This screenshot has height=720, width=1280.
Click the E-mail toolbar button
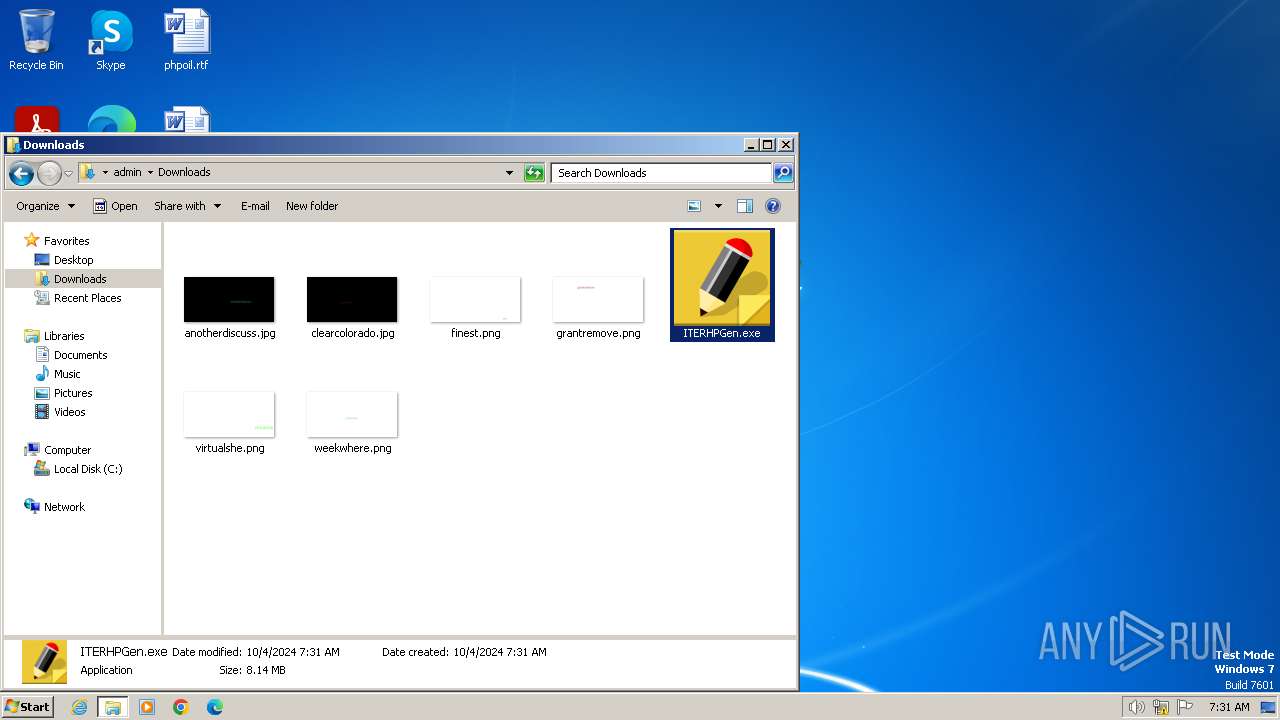[255, 206]
